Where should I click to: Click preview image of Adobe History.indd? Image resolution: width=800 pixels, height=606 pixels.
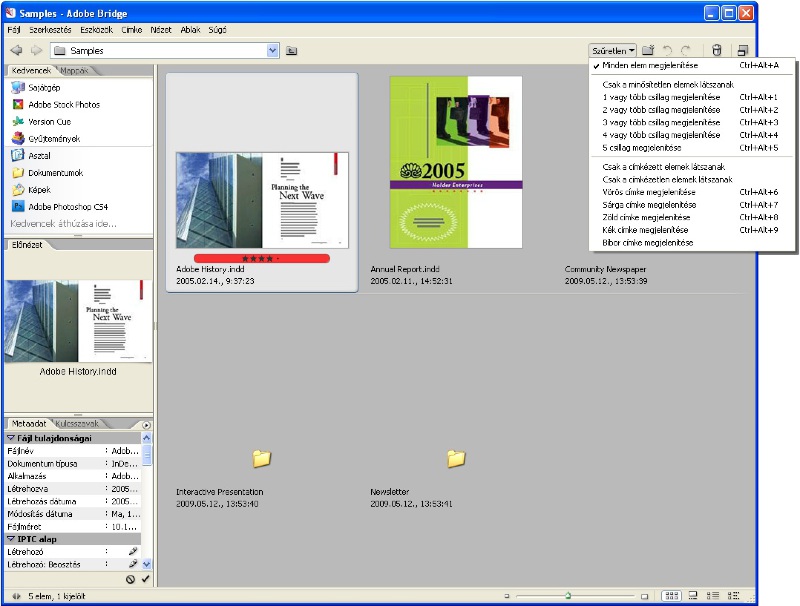click(78, 321)
